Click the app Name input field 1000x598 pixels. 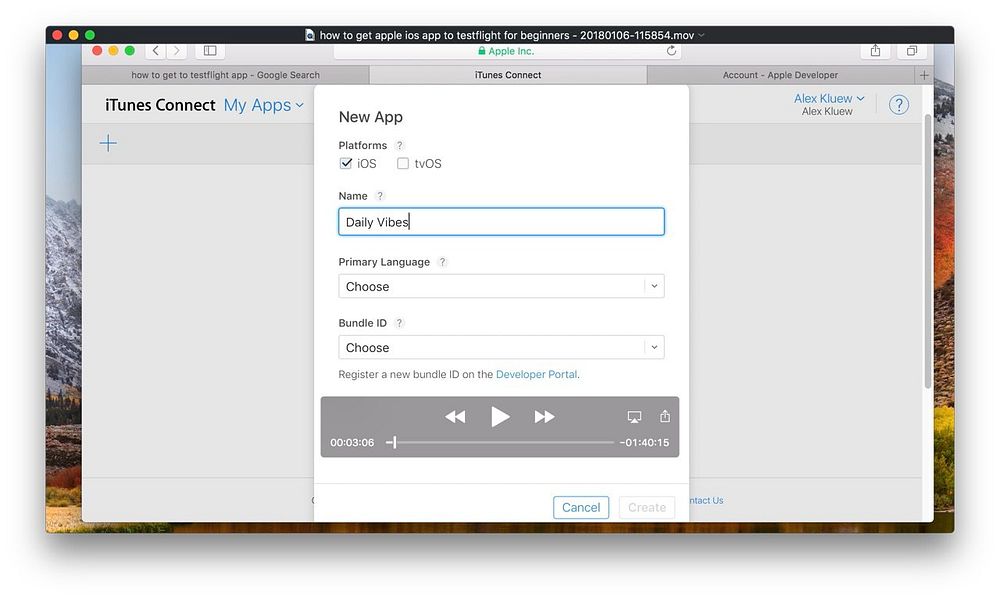click(501, 222)
